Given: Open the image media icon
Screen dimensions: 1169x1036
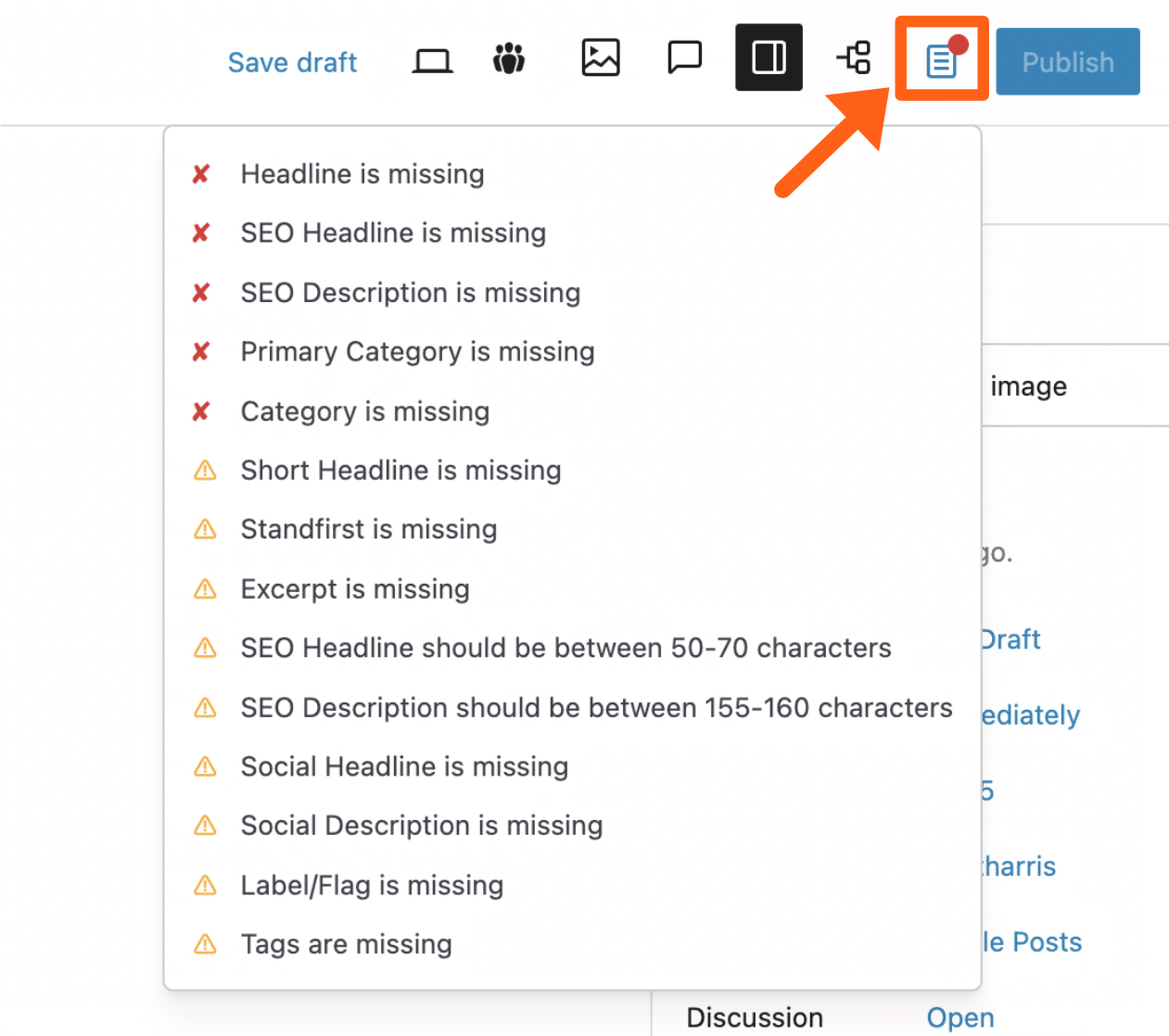Looking at the screenshot, I should tap(600, 57).
